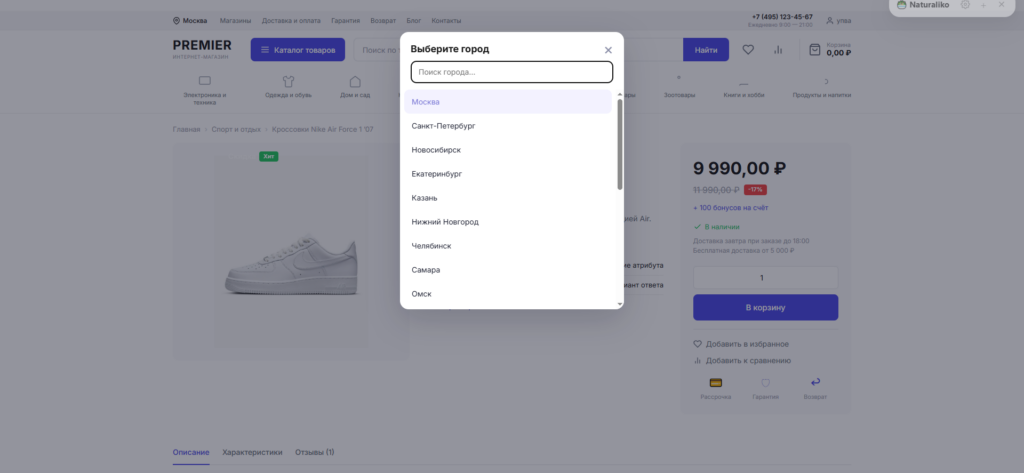The height and width of the screenshot is (473, 1024).
Task: Select Электроника и техника category icon
Action: click(204, 81)
